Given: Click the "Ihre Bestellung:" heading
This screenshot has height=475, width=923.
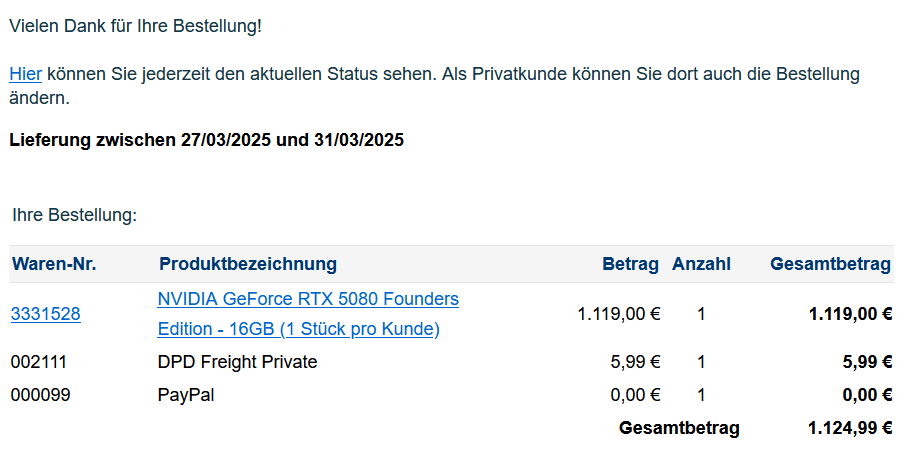Looking at the screenshot, I should tap(74, 215).
